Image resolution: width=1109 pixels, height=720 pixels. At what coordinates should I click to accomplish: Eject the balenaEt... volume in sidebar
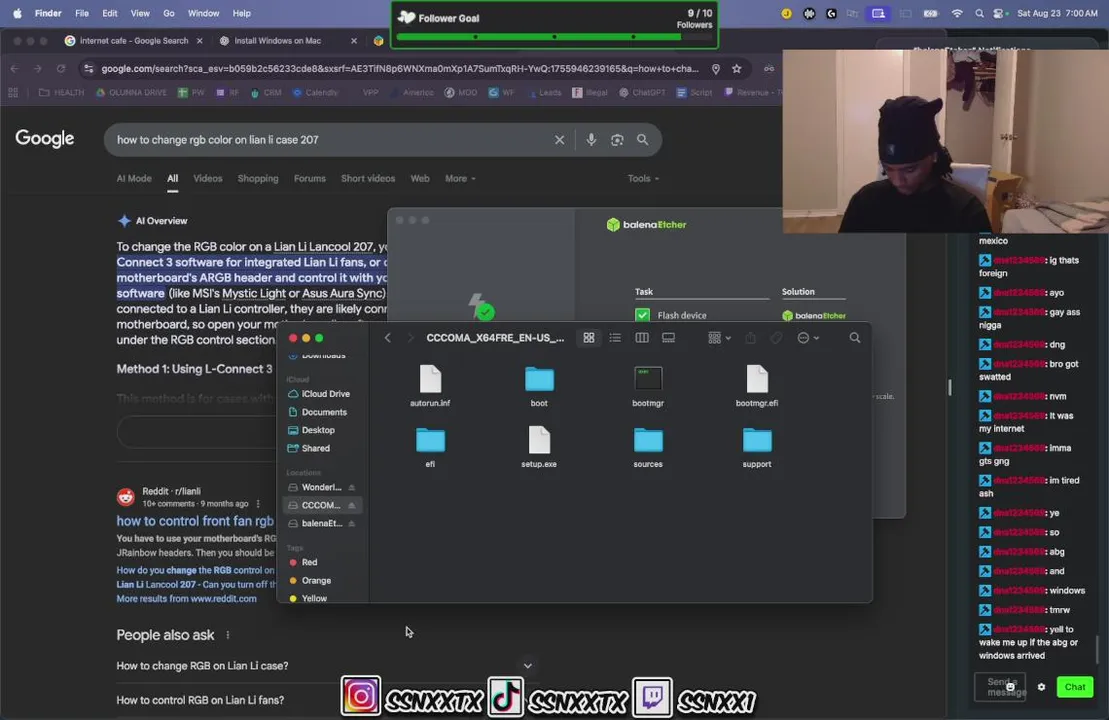point(352,523)
